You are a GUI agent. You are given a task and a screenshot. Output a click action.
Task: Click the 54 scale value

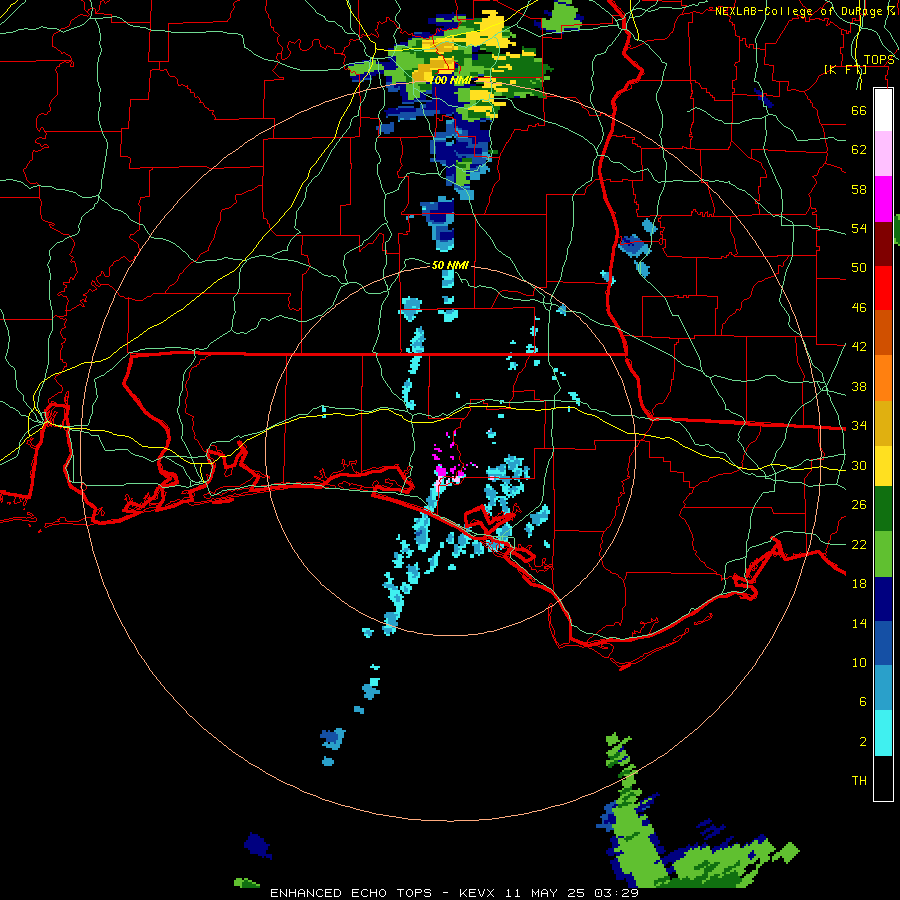pyautogui.click(x=859, y=228)
